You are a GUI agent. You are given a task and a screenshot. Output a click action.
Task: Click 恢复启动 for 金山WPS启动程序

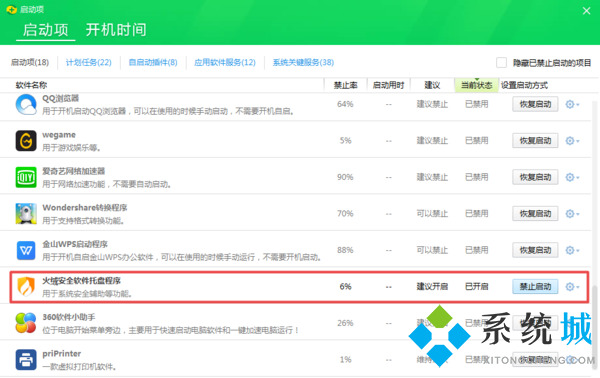[535, 250]
